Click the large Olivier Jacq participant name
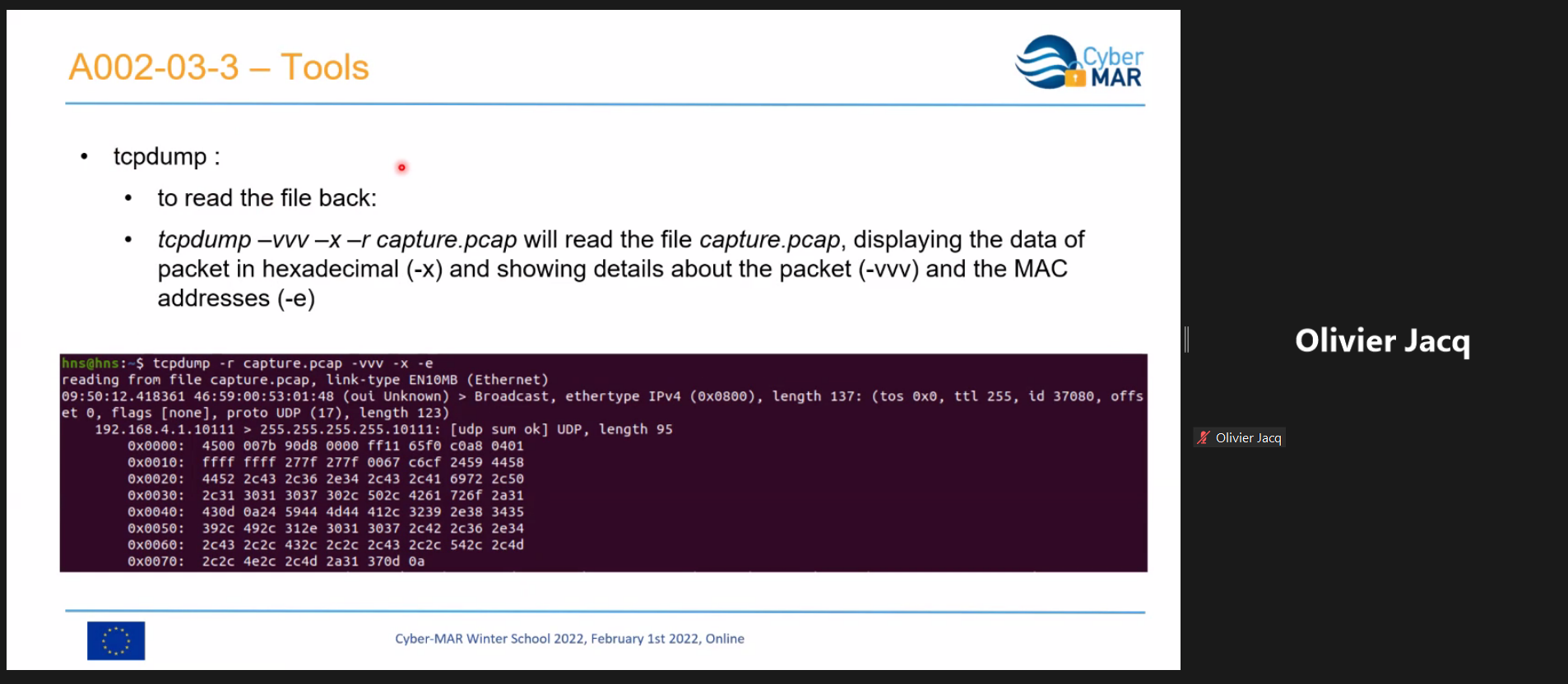This screenshot has height=684, width=1568. pyautogui.click(x=1382, y=340)
